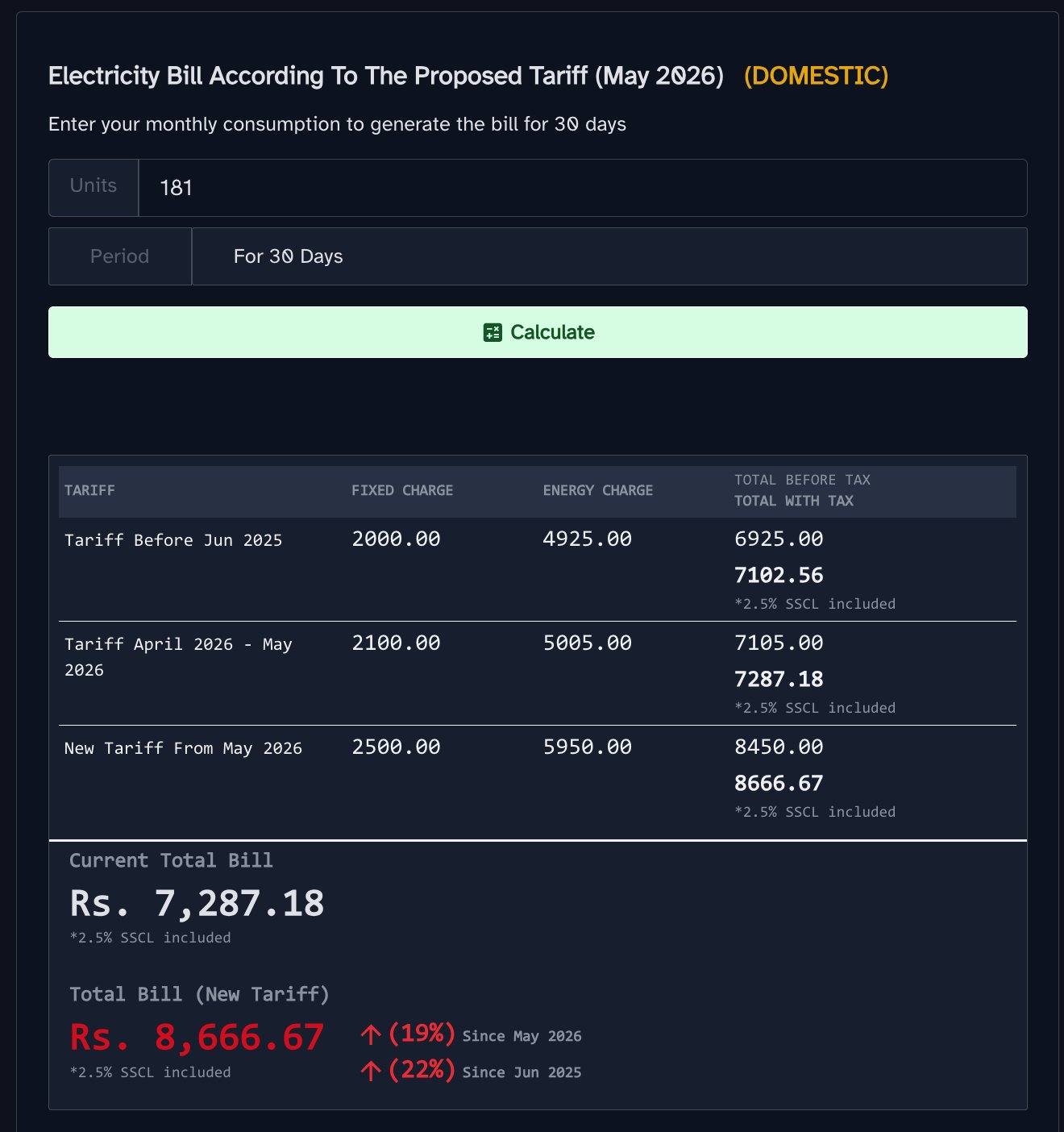This screenshot has height=1132, width=1064.
Task: Click the Rs. 8,666.67 new tariff total
Action: point(197,1038)
